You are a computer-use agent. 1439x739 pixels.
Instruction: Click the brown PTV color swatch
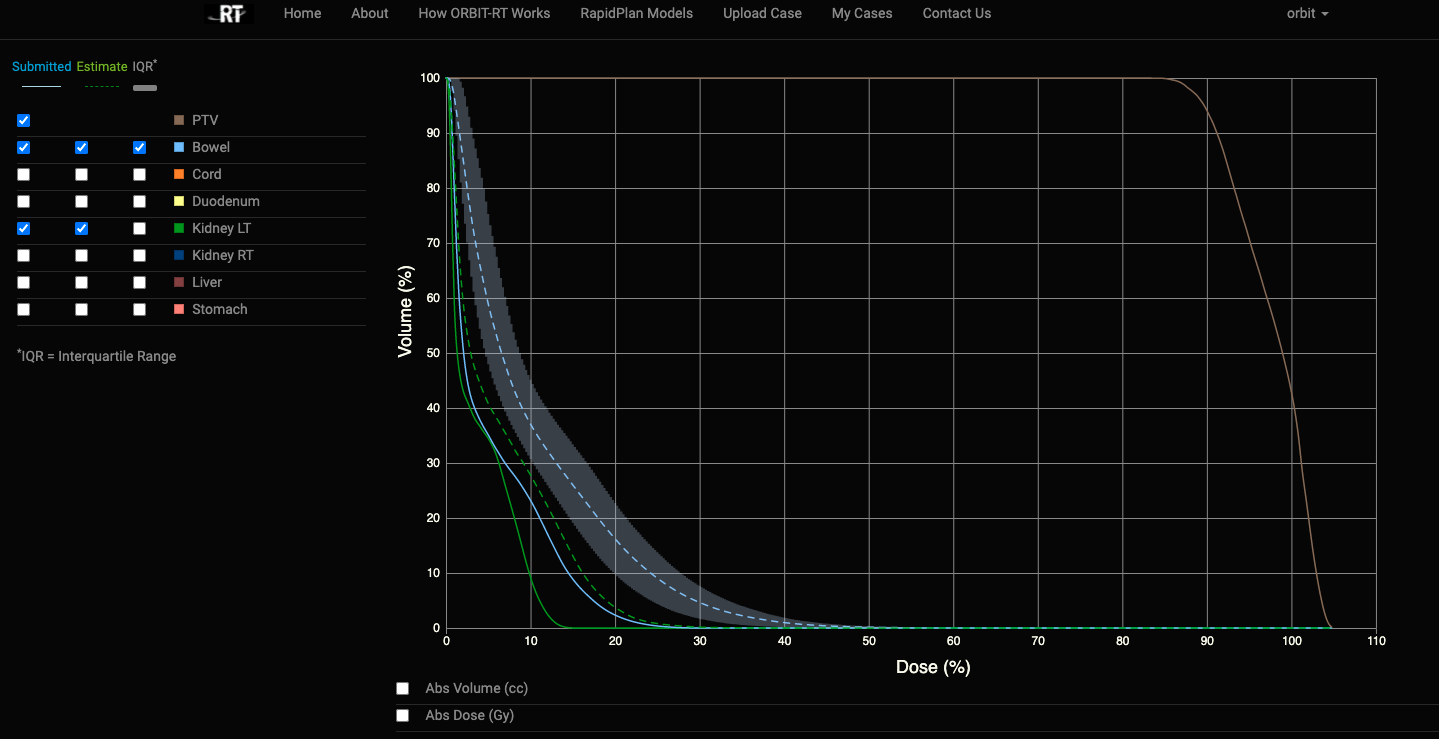coord(179,120)
